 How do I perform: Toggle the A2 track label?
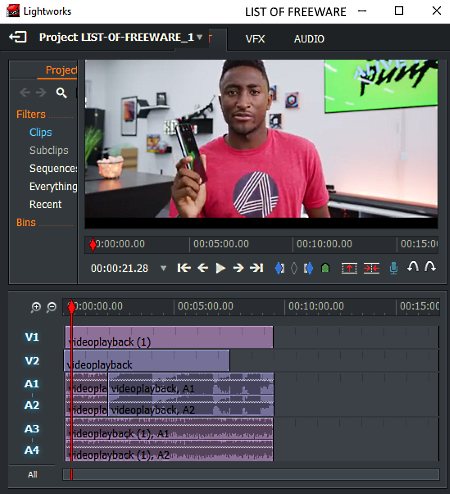click(32, 405)
